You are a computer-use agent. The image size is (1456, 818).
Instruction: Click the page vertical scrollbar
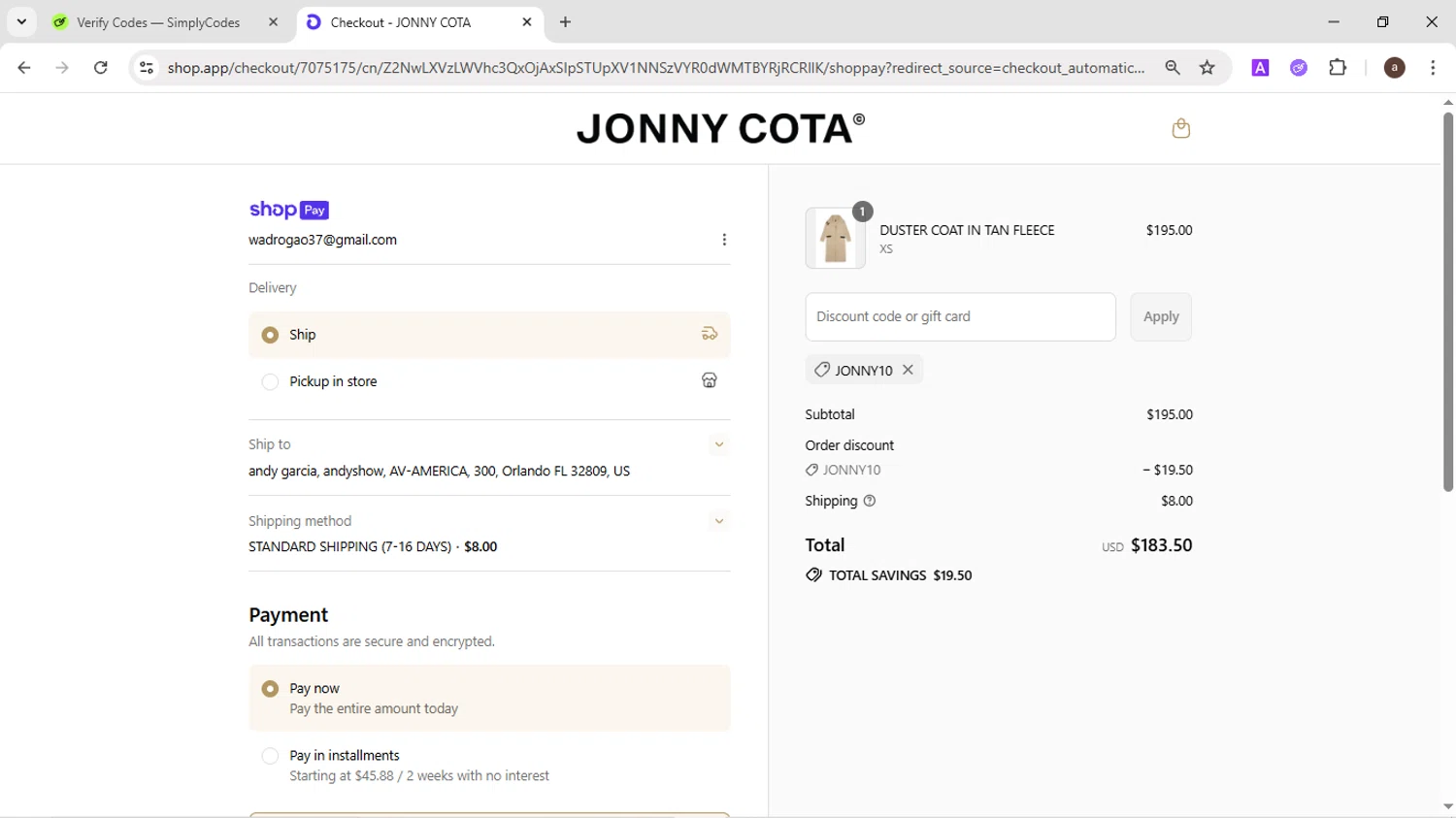click(x=1447, y=301)
